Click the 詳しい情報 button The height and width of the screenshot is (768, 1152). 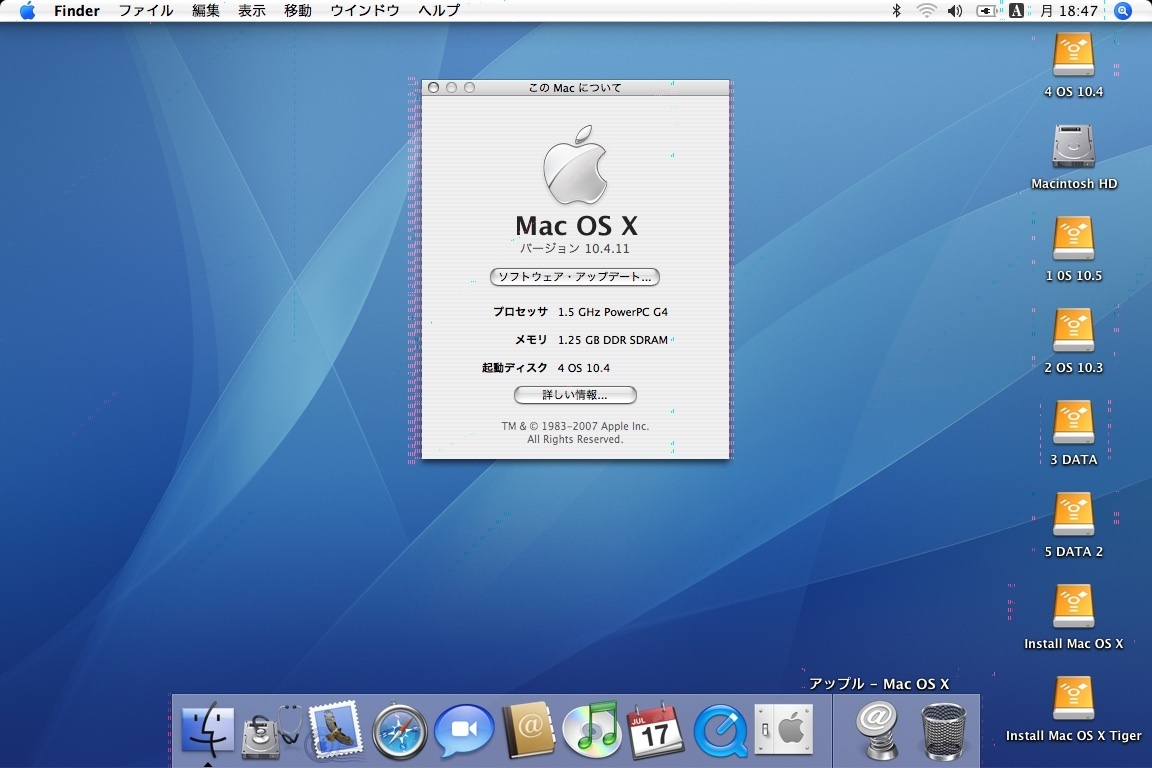[575, 395]
